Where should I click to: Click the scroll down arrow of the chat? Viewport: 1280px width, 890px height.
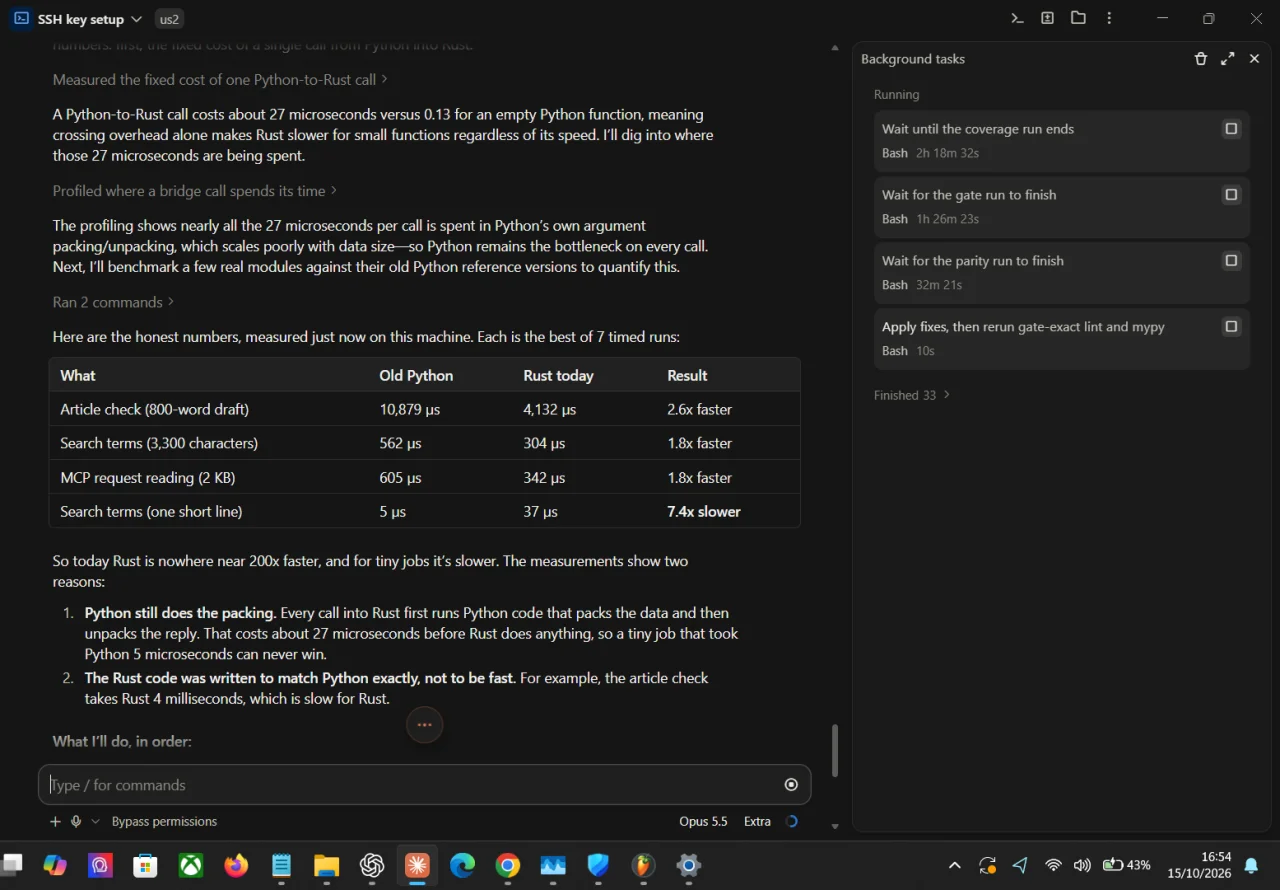point(835,827)
